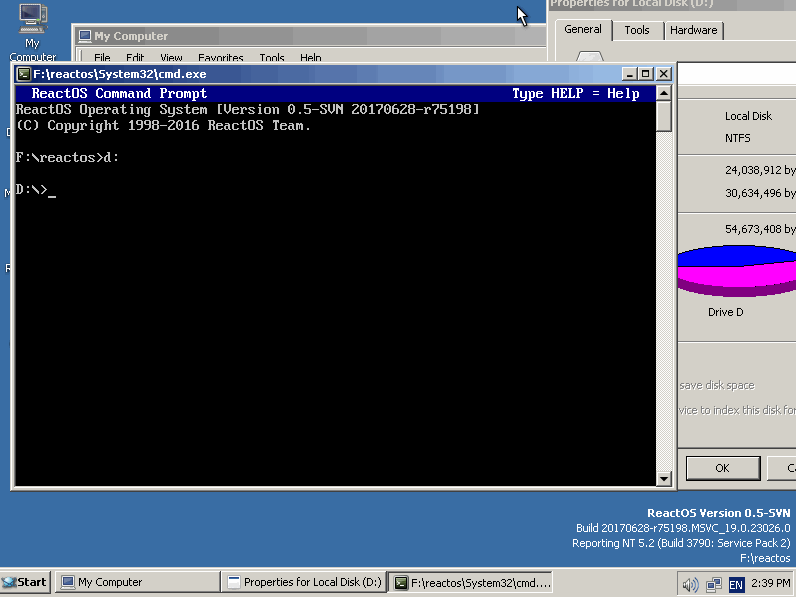Click the cmd.exe title bar icon

(x=23, y=74)
